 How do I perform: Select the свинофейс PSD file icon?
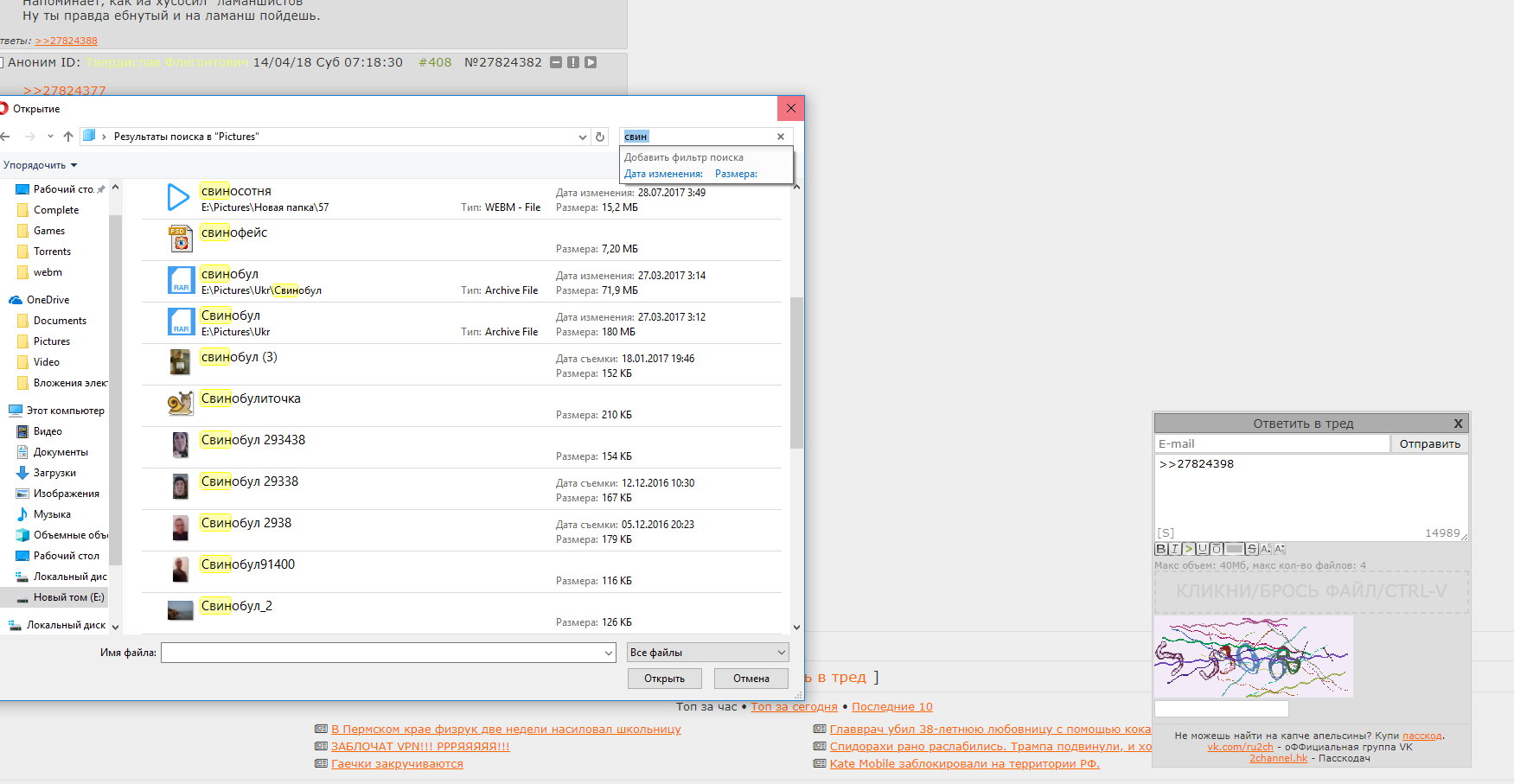point(180,239)
